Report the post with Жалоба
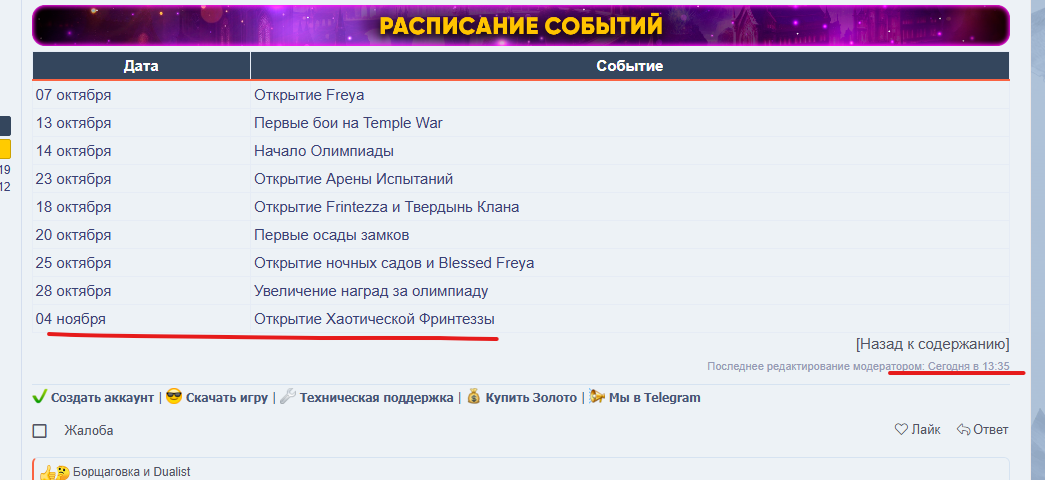 pos(89,431)
